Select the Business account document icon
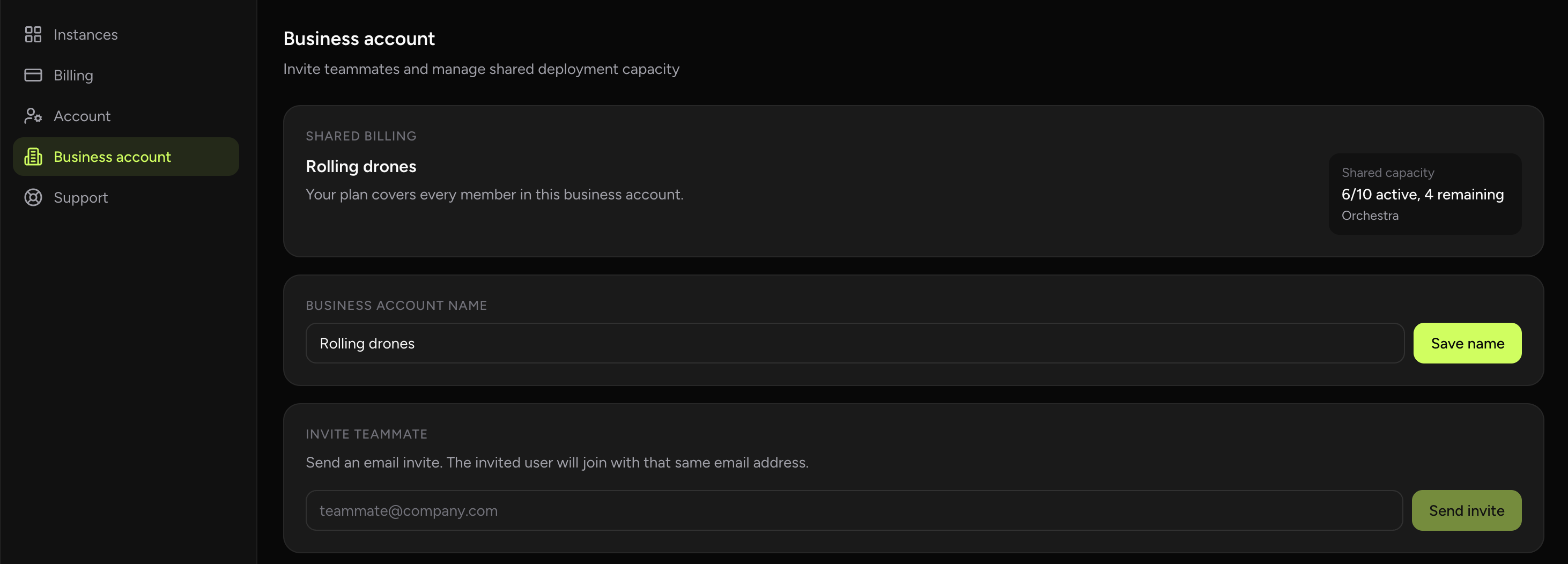 click(x=33, y=157)
